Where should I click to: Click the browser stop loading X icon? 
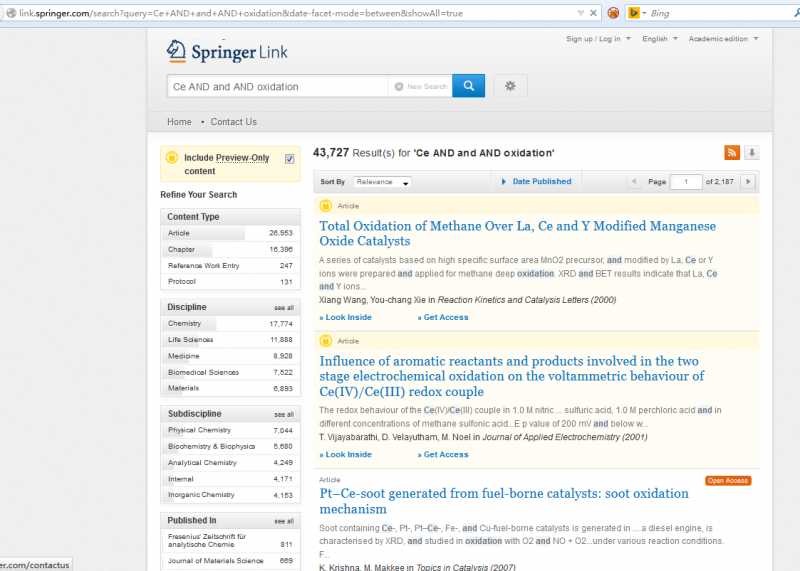(x=593, y=13)
